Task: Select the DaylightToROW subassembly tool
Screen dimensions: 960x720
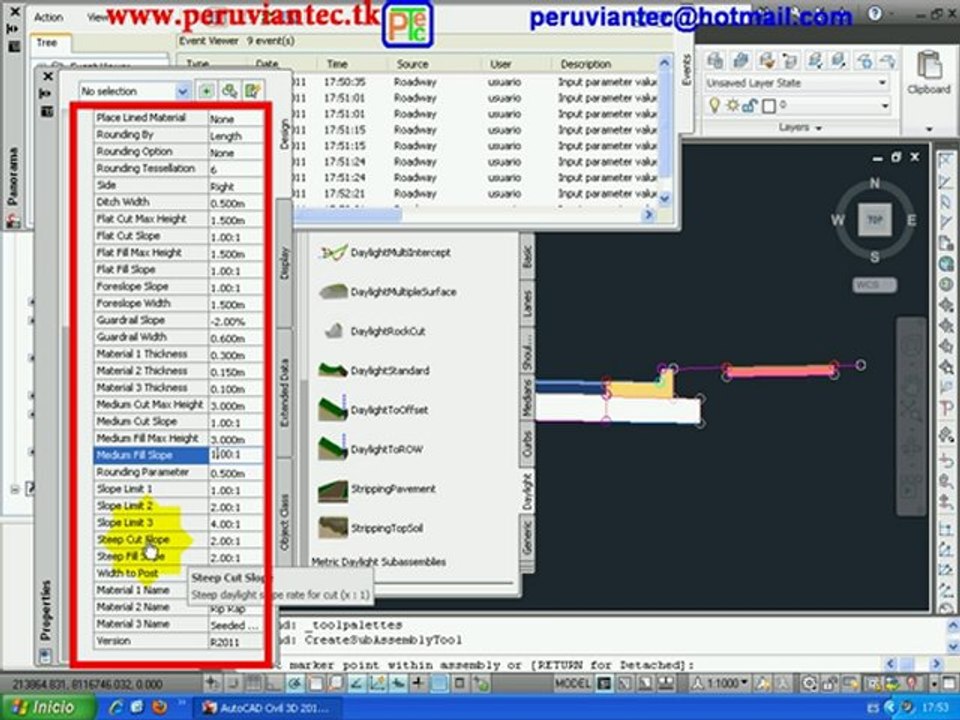Action: click(x=334, y=449)
